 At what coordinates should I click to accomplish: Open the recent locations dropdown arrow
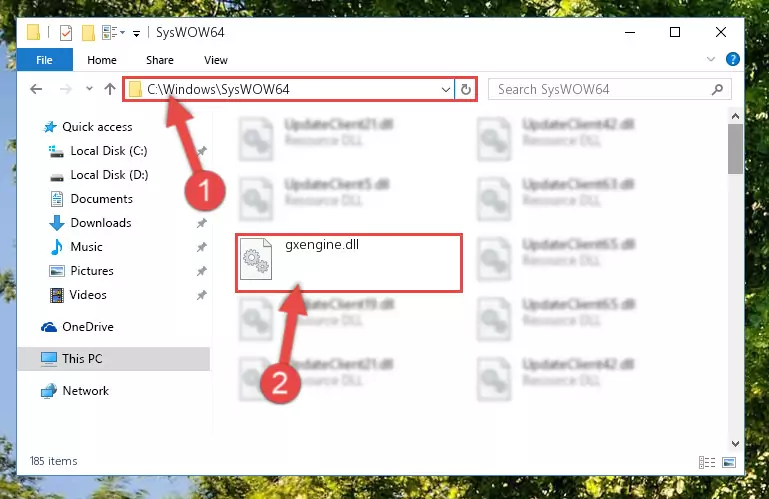[89, 89]
